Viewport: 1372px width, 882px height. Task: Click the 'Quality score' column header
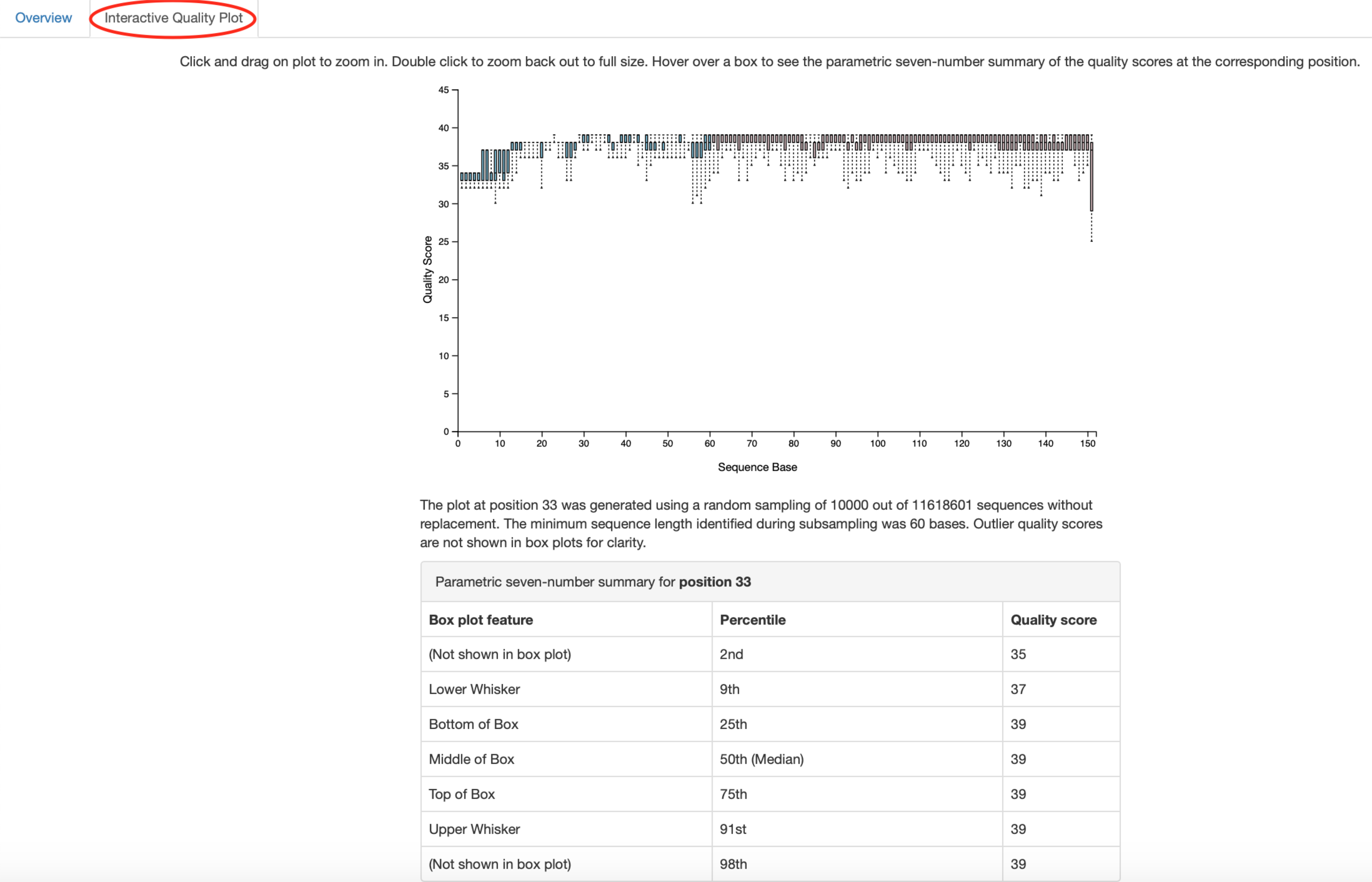pyautogui.click(x=1053, y=620)
